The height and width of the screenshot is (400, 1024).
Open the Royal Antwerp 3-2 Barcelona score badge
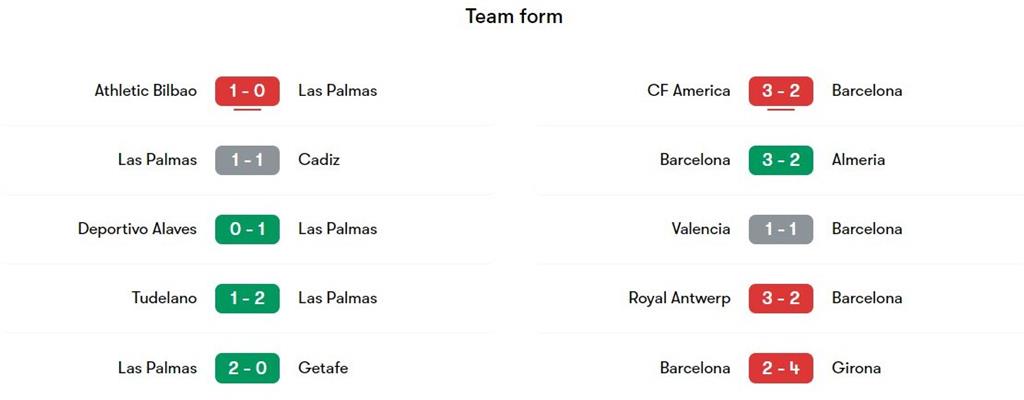781,298
